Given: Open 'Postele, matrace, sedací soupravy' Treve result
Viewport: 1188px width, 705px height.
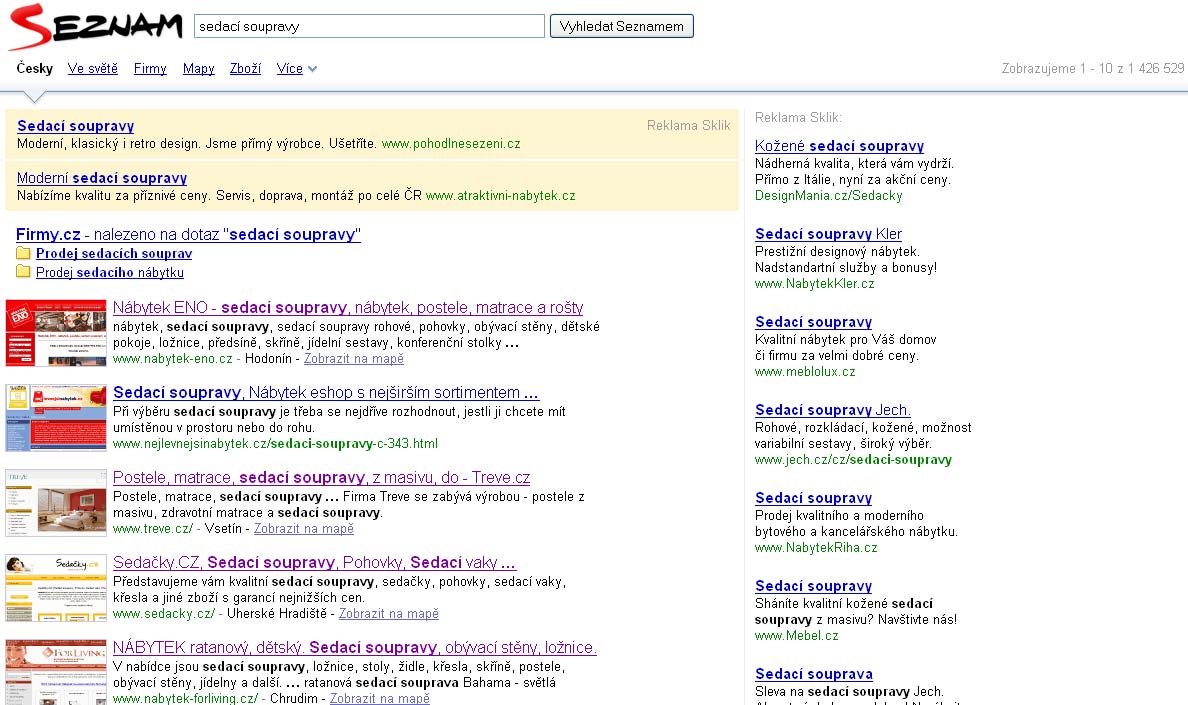Looking at the screenshot, I should (x=321, y=477).
